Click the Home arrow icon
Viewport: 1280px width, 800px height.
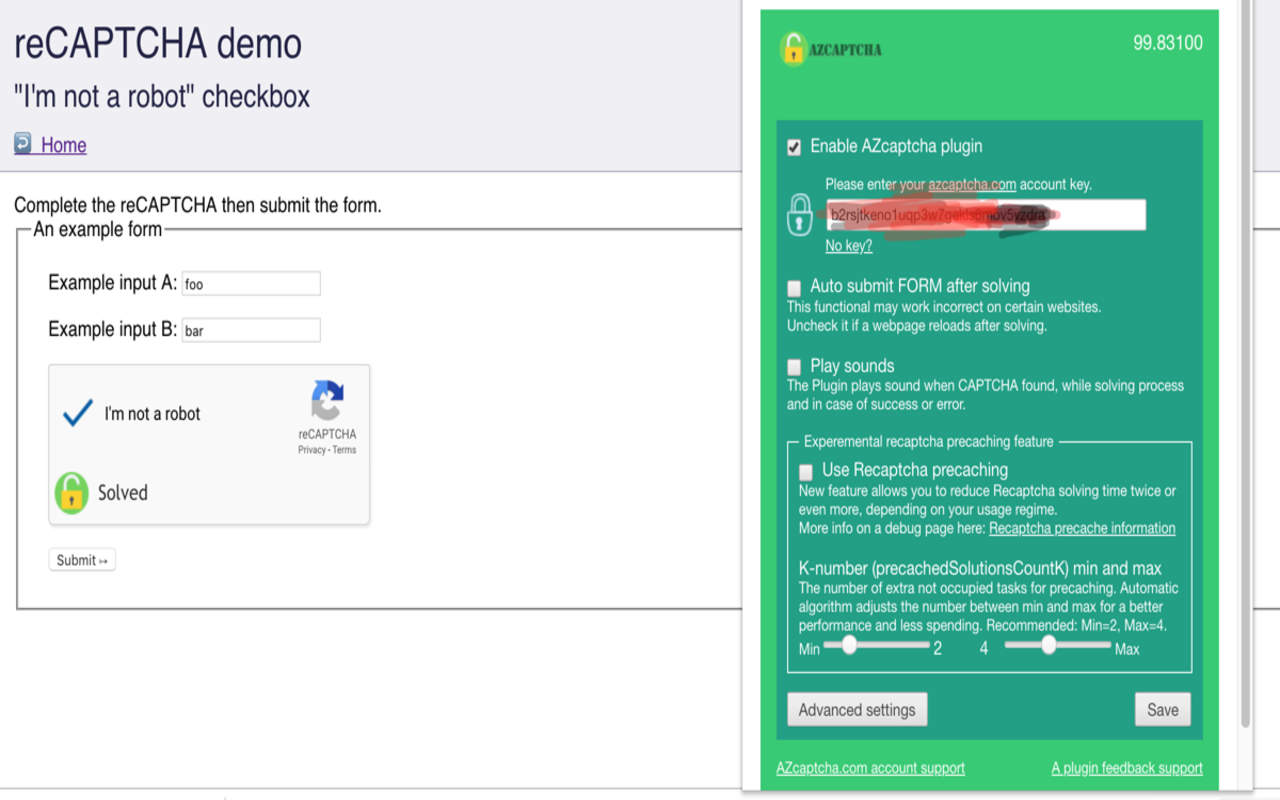23,143
